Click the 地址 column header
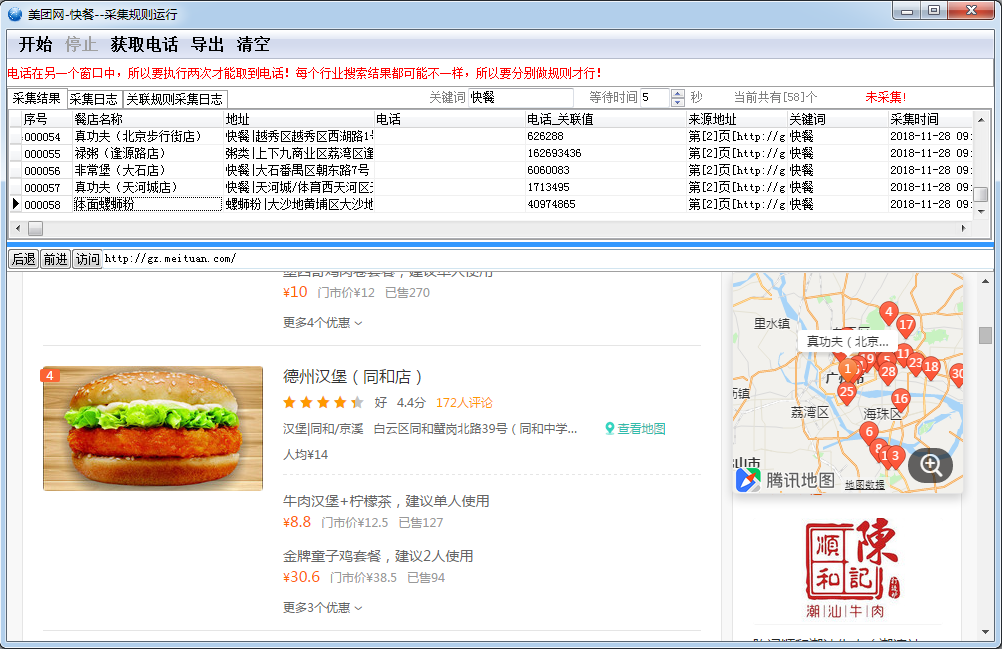Image resolution: width=1002 pixels, height=649 pixels. (298, 119)
